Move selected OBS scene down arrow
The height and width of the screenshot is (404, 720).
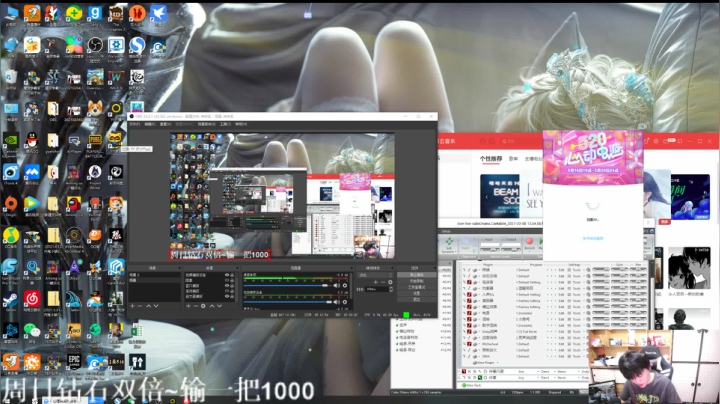(x=156, y=306)
